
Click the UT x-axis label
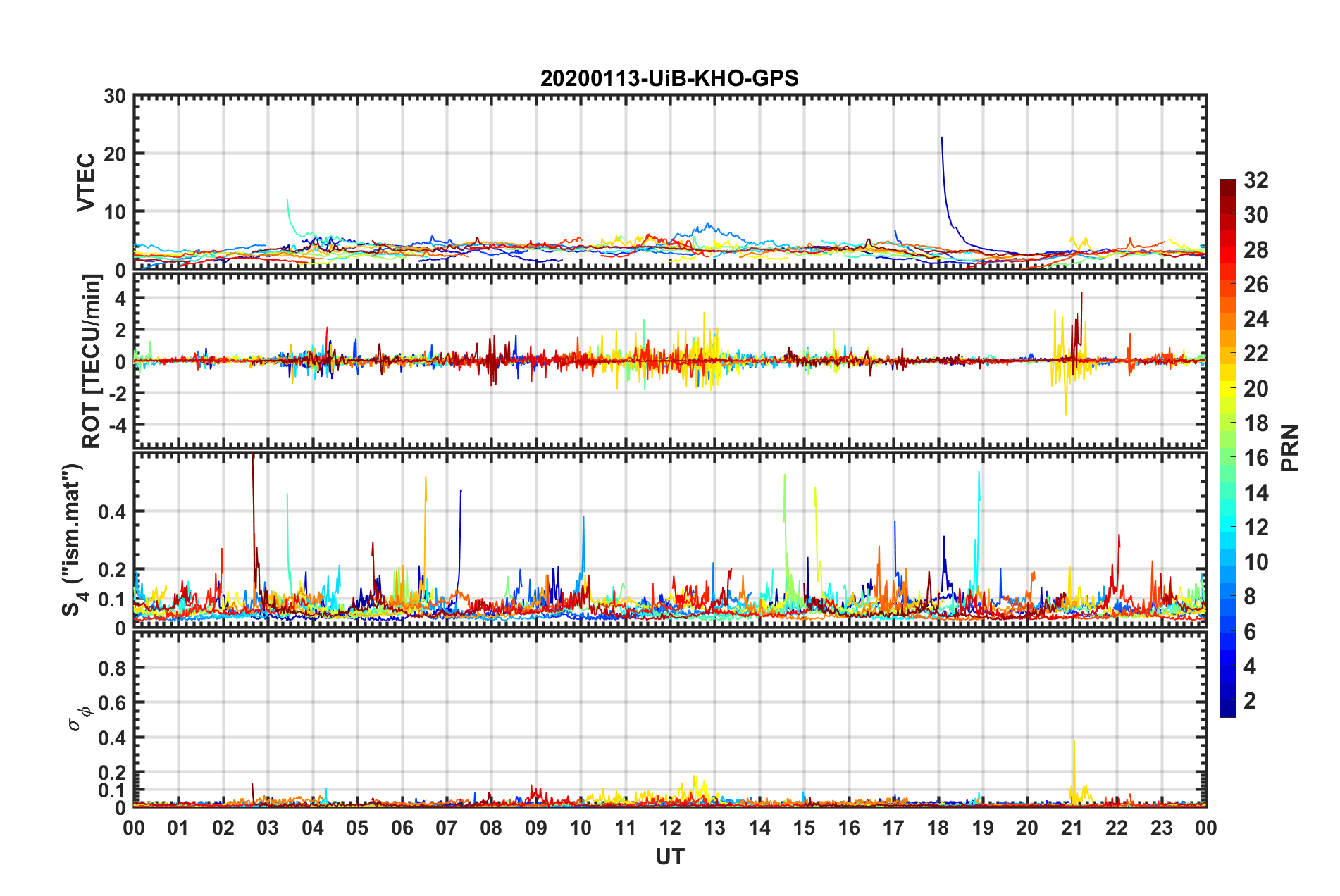tap(669, 857)
